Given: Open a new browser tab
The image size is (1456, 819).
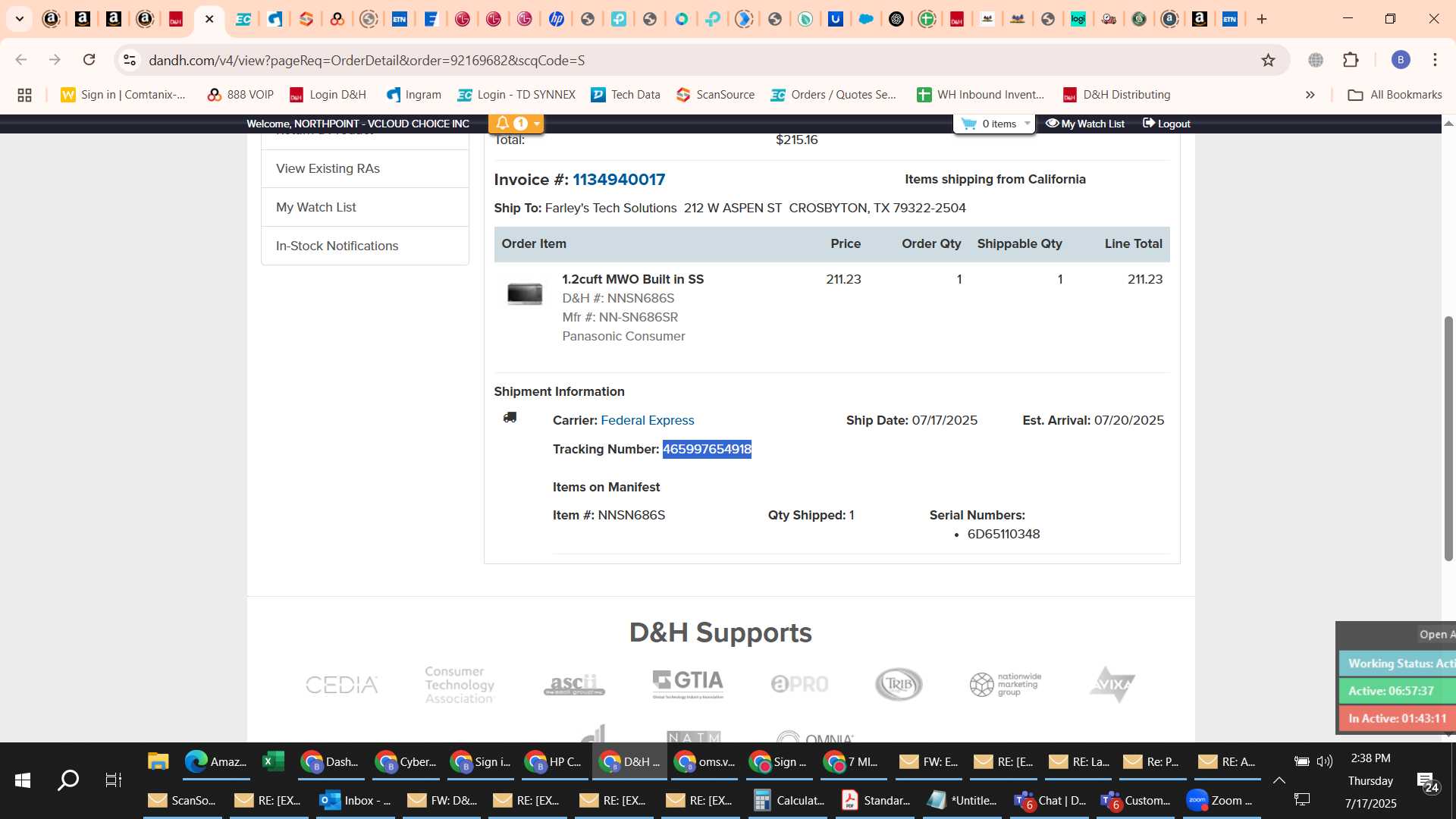Looking at the screenshot, I should 1262,19.
